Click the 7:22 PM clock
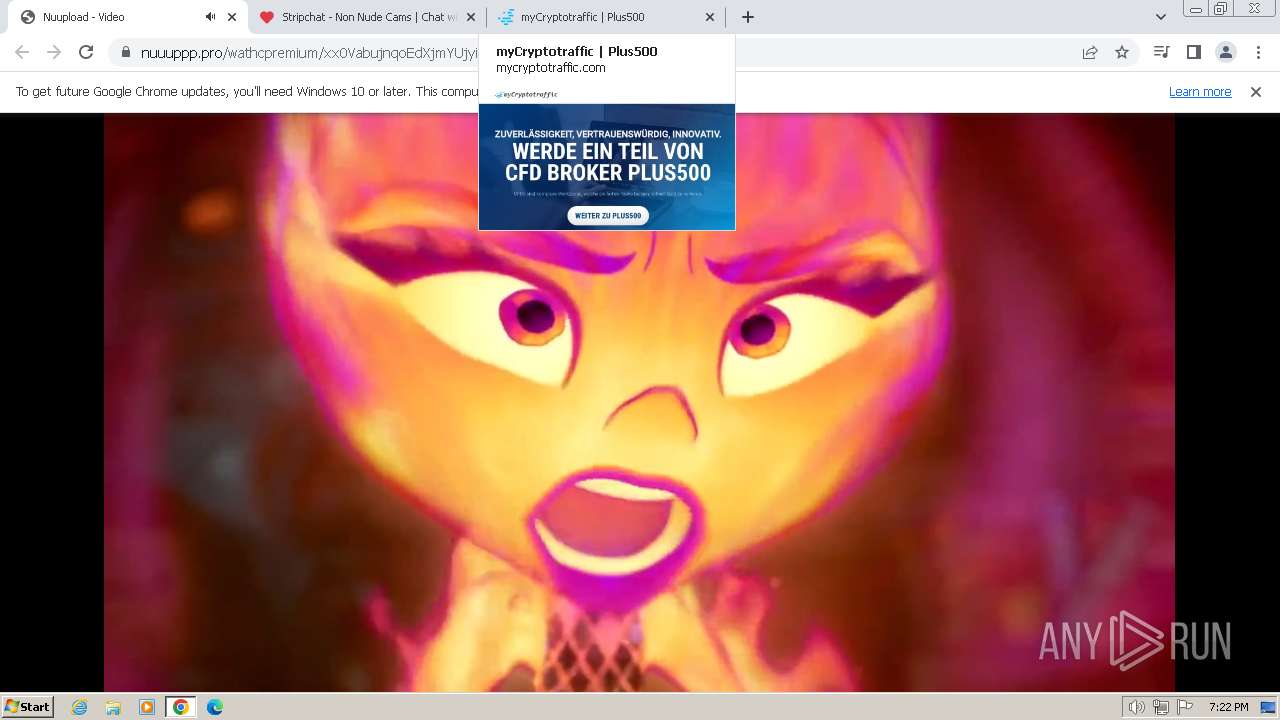Screen dimensions: 1280x720 [1228, 707]
